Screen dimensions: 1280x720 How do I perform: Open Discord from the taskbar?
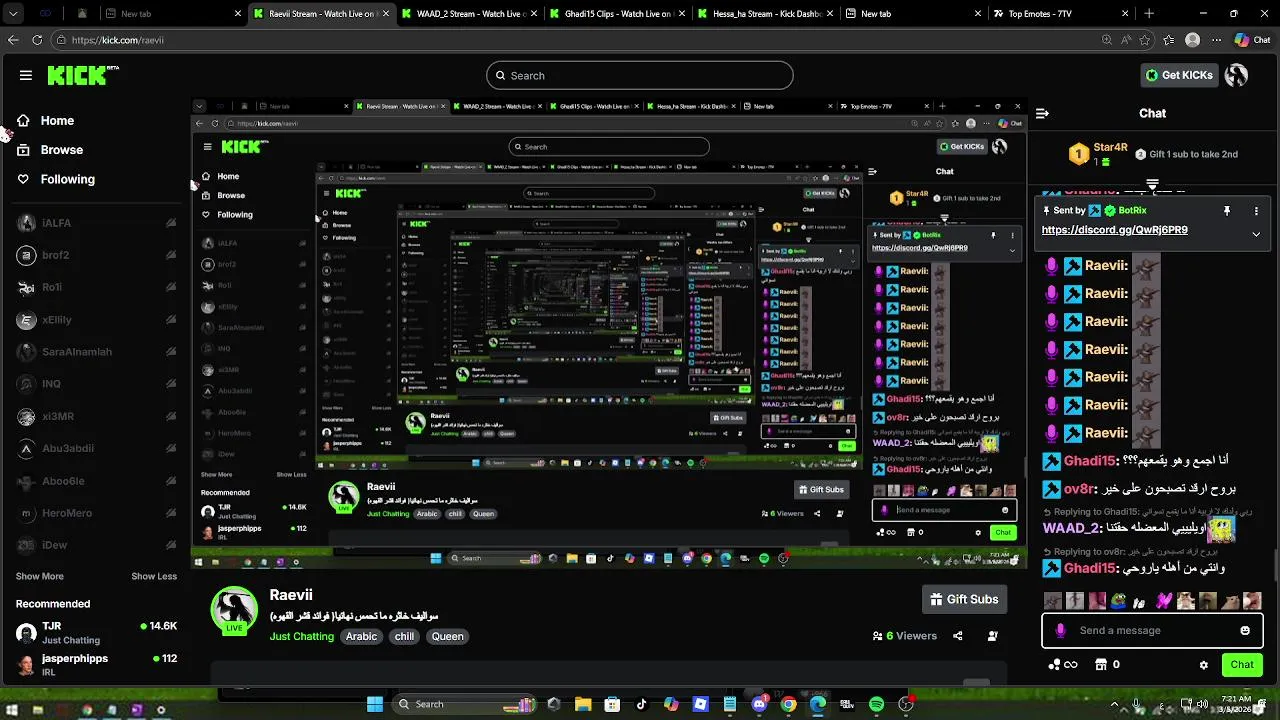click(759, 704)
